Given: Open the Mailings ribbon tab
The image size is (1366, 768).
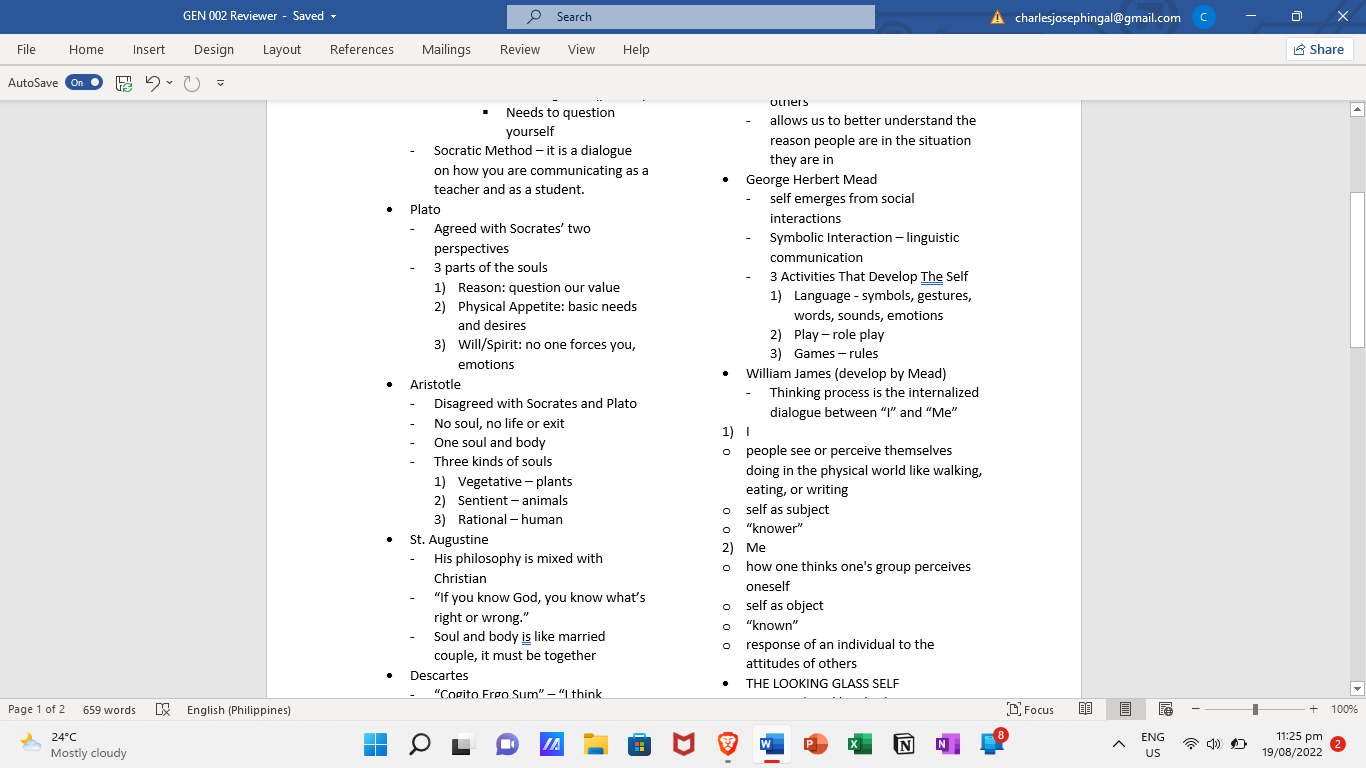Looking at the screenshot, I should 446,49.
